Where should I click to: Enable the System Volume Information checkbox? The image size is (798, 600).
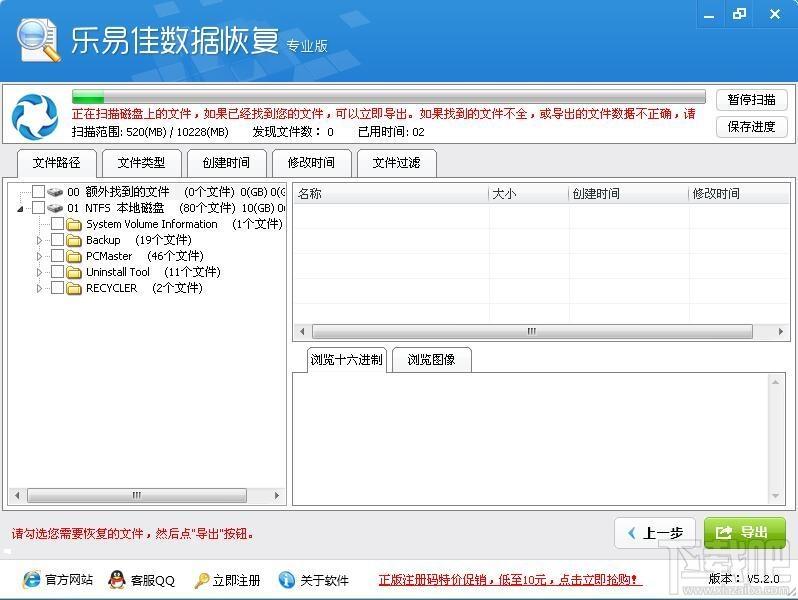point(57,224)
